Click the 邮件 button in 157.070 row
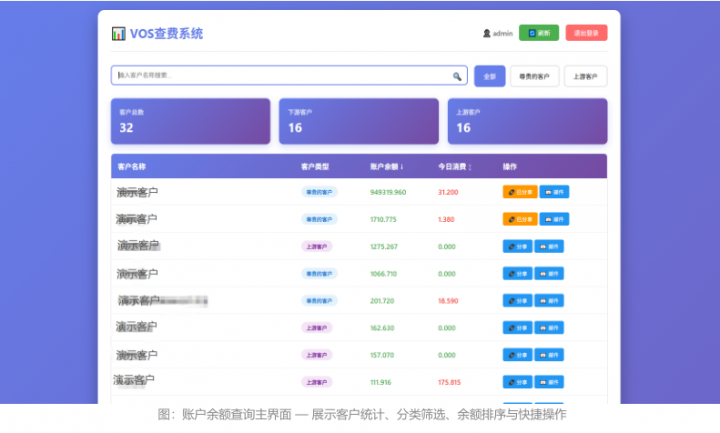 coord(549,355)
